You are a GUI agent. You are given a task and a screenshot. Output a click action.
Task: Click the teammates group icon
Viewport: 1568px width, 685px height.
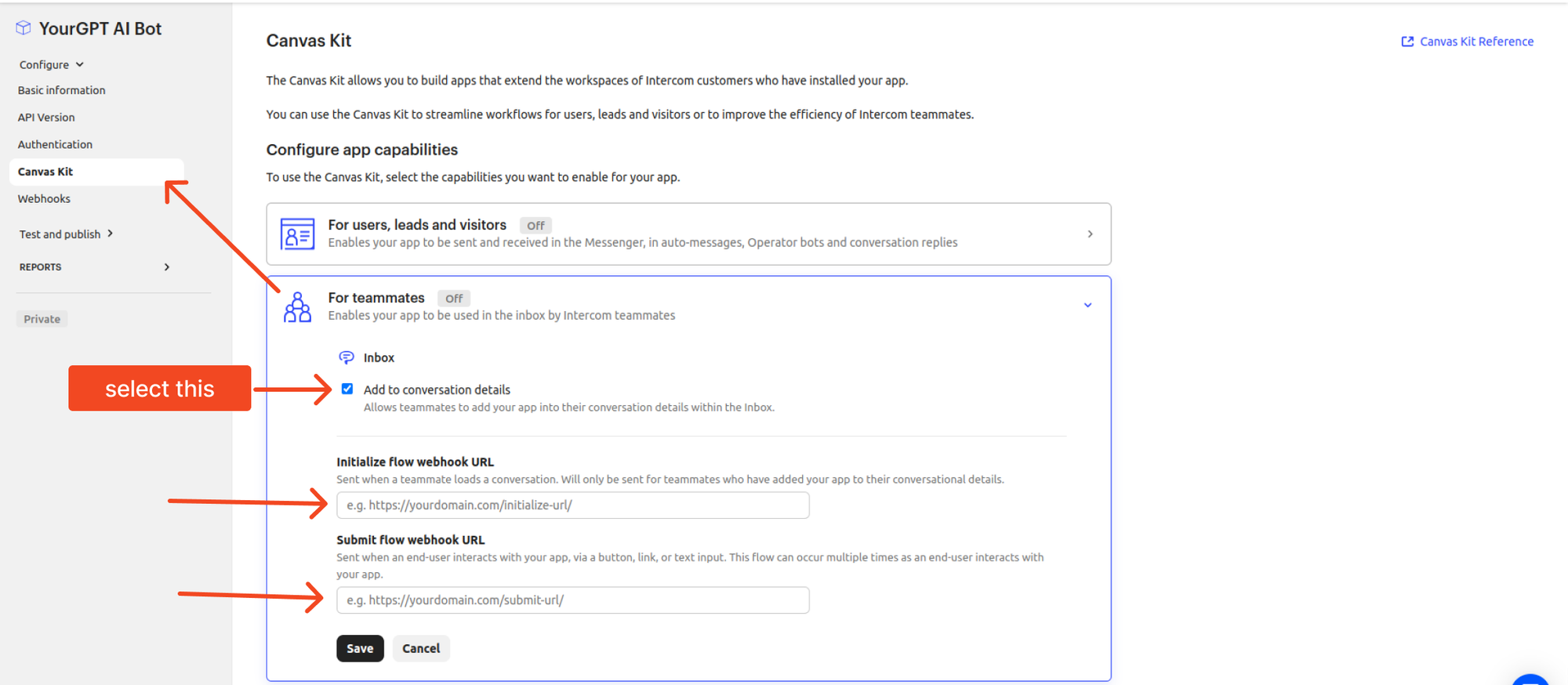(x=297, y=307)
